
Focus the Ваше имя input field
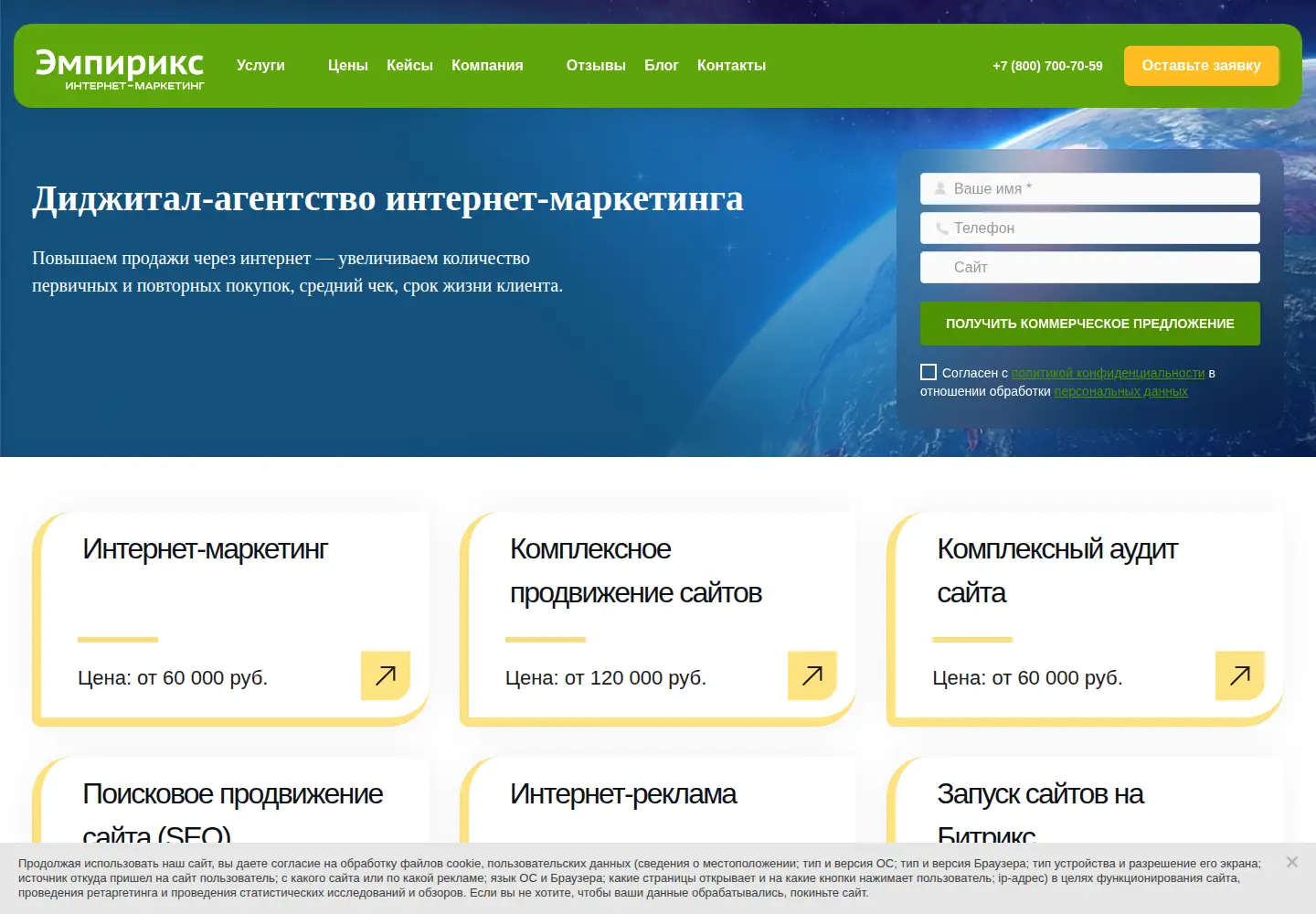pyautogui.click(x=1090, y=188)
